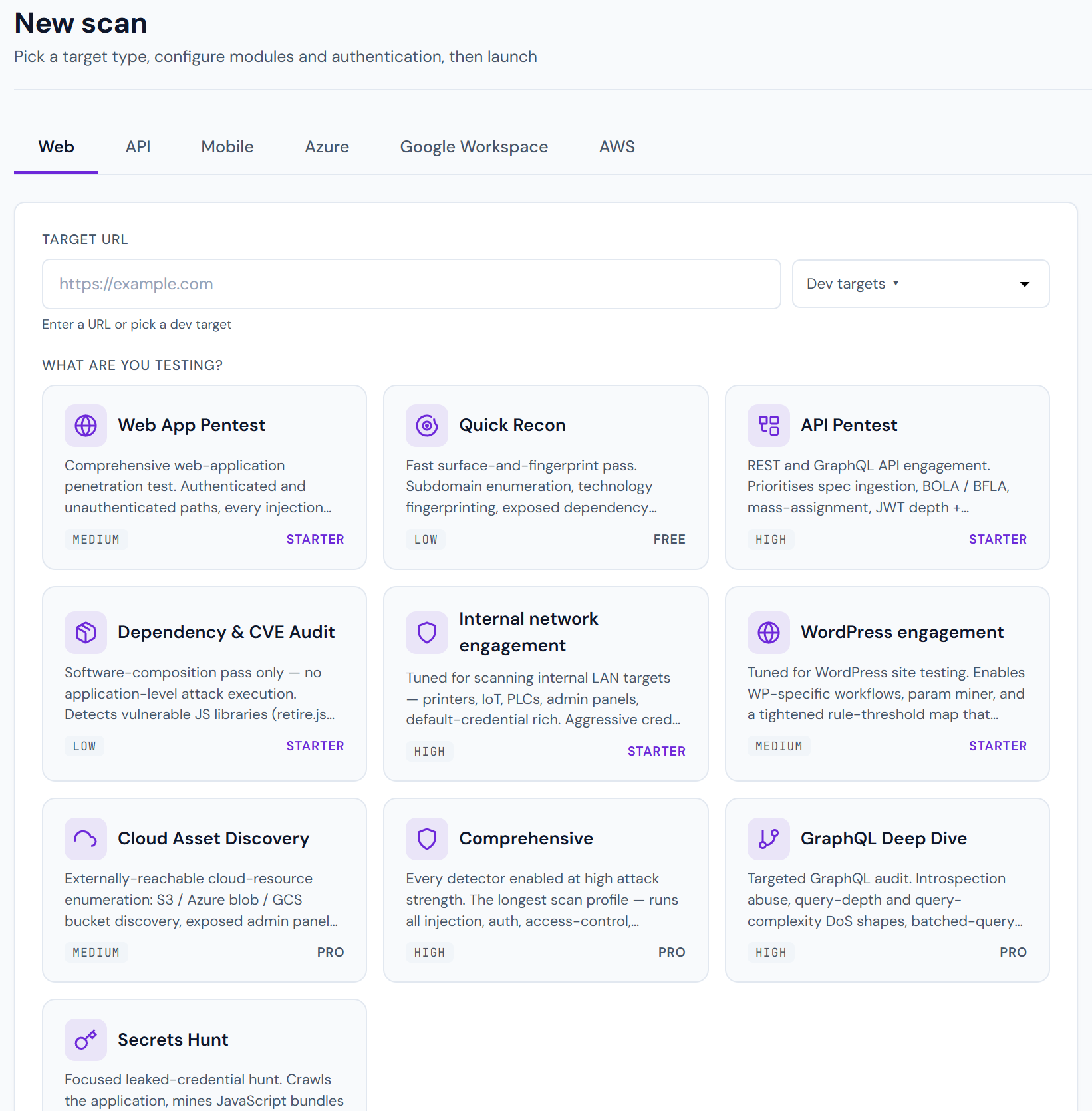
Task: Switch to the API tab
Action: coord(138,147)
